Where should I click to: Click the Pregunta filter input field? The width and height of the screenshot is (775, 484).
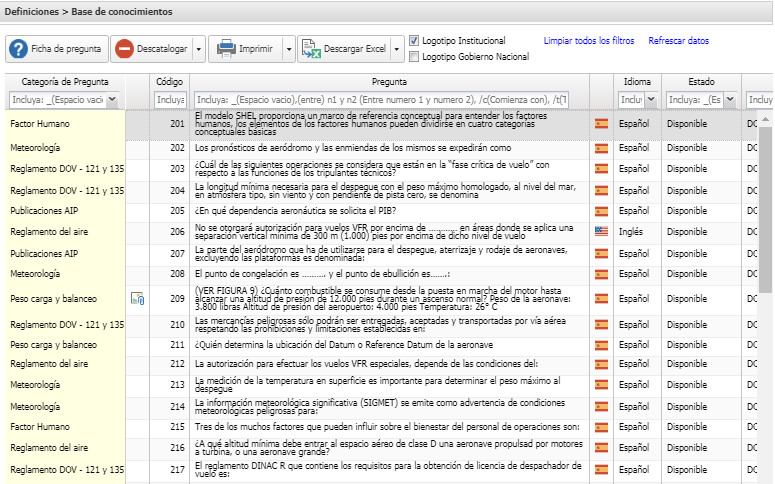pos(381,100)
